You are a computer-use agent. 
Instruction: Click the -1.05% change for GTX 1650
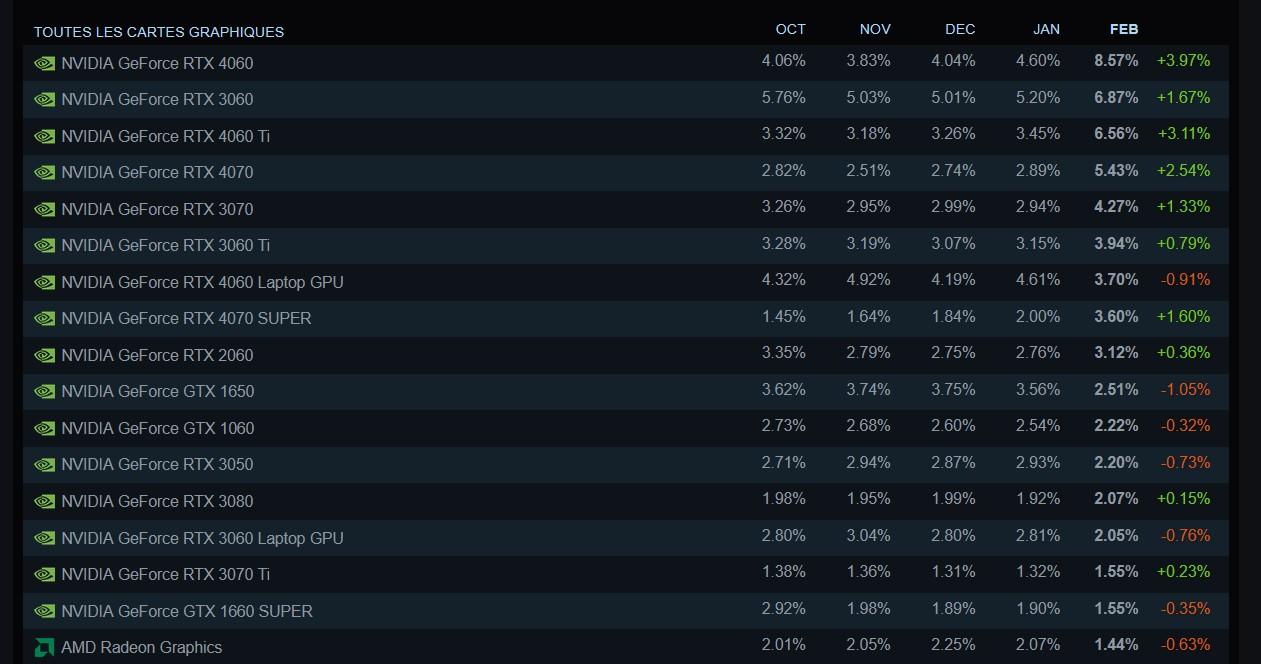click(1185, 389)
